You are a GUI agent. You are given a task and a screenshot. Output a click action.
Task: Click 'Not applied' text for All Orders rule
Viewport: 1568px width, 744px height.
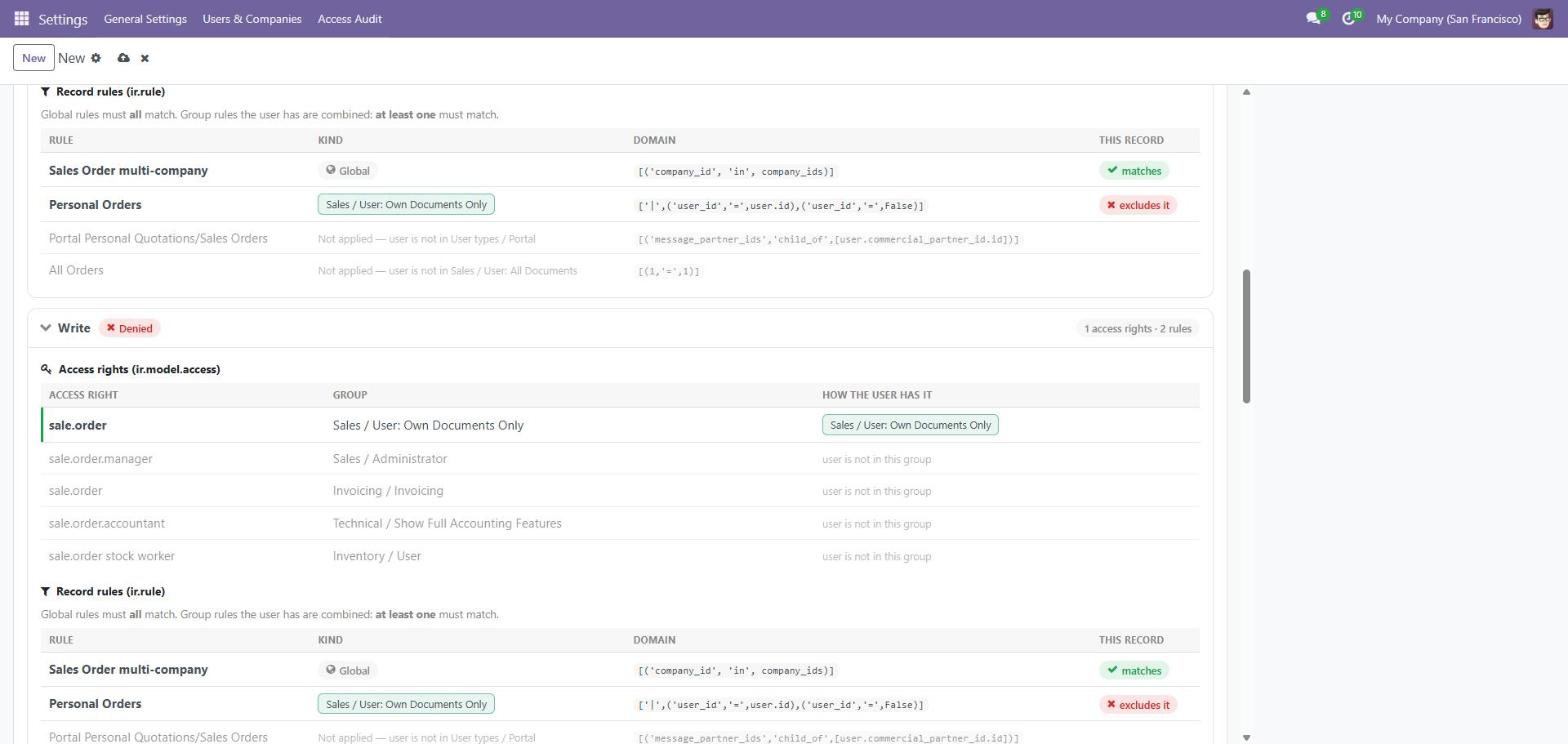(x=447, y=271)
